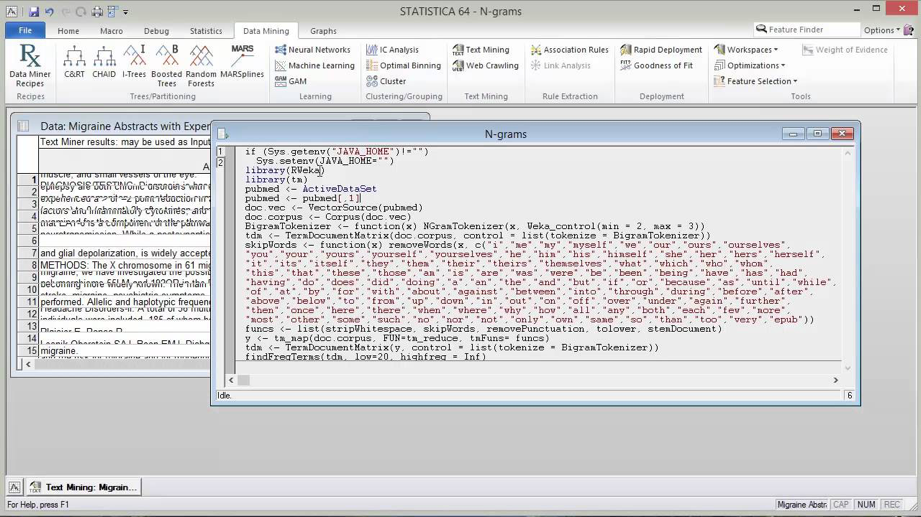Click the 'pubmed <- ActiveDataSet' code line
Viewport: 921px width, 517px height.
pos(311,189)
